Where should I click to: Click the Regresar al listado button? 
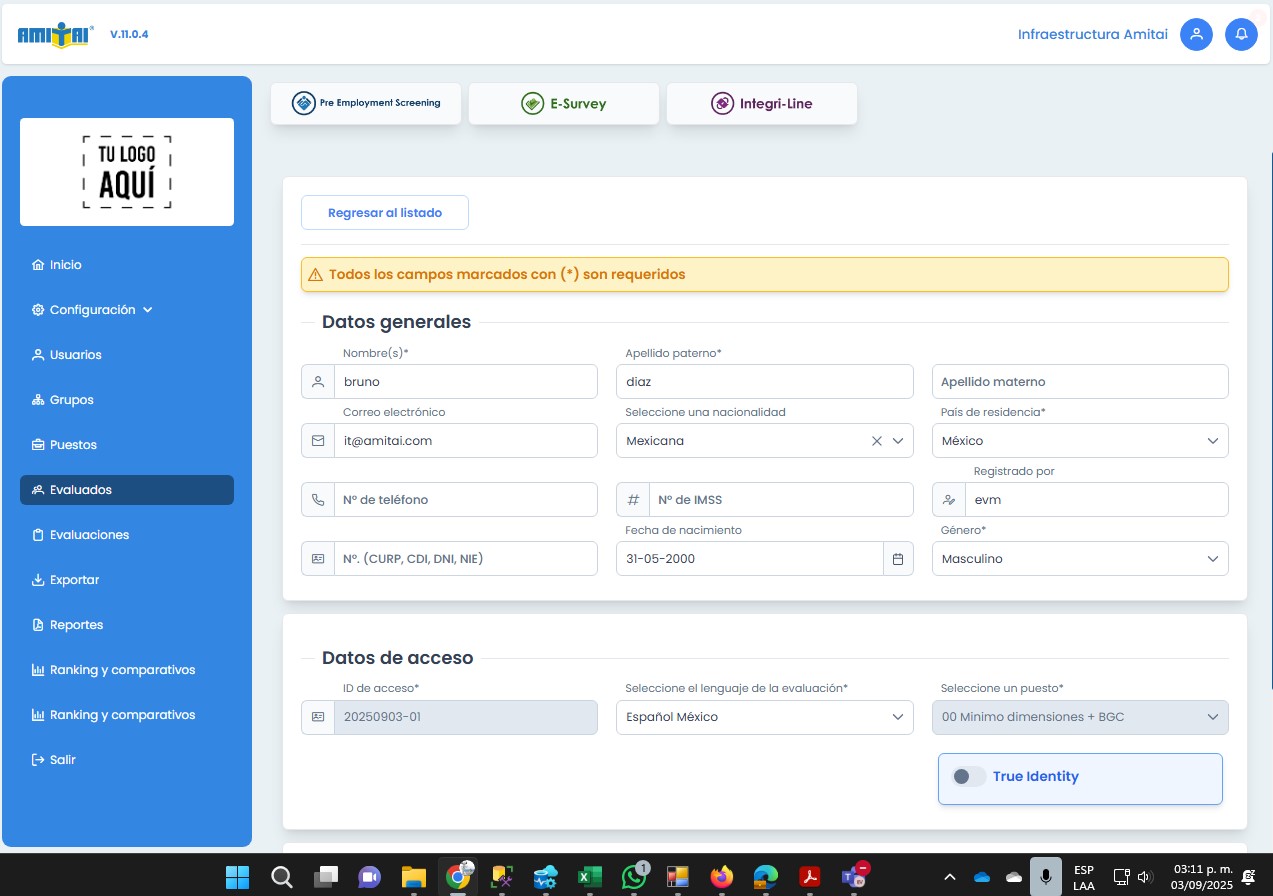tap(385, 213)
